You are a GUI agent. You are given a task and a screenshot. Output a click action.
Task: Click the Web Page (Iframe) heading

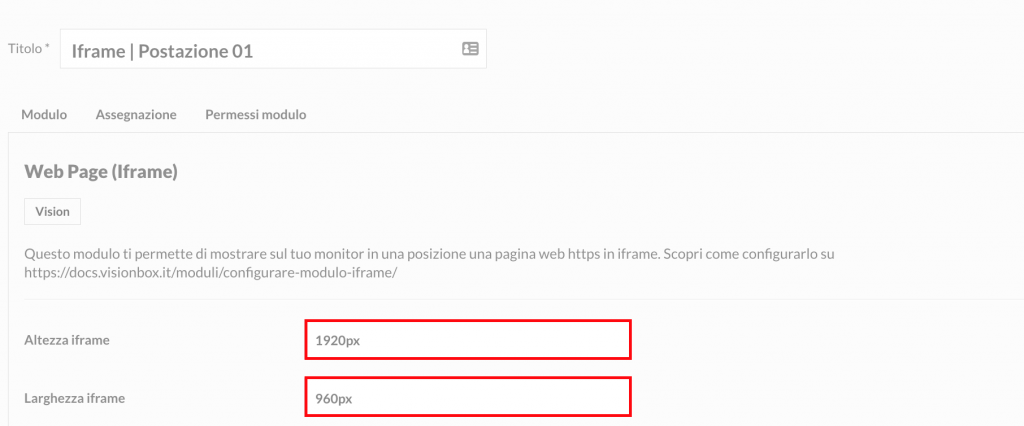click(101, 172)
